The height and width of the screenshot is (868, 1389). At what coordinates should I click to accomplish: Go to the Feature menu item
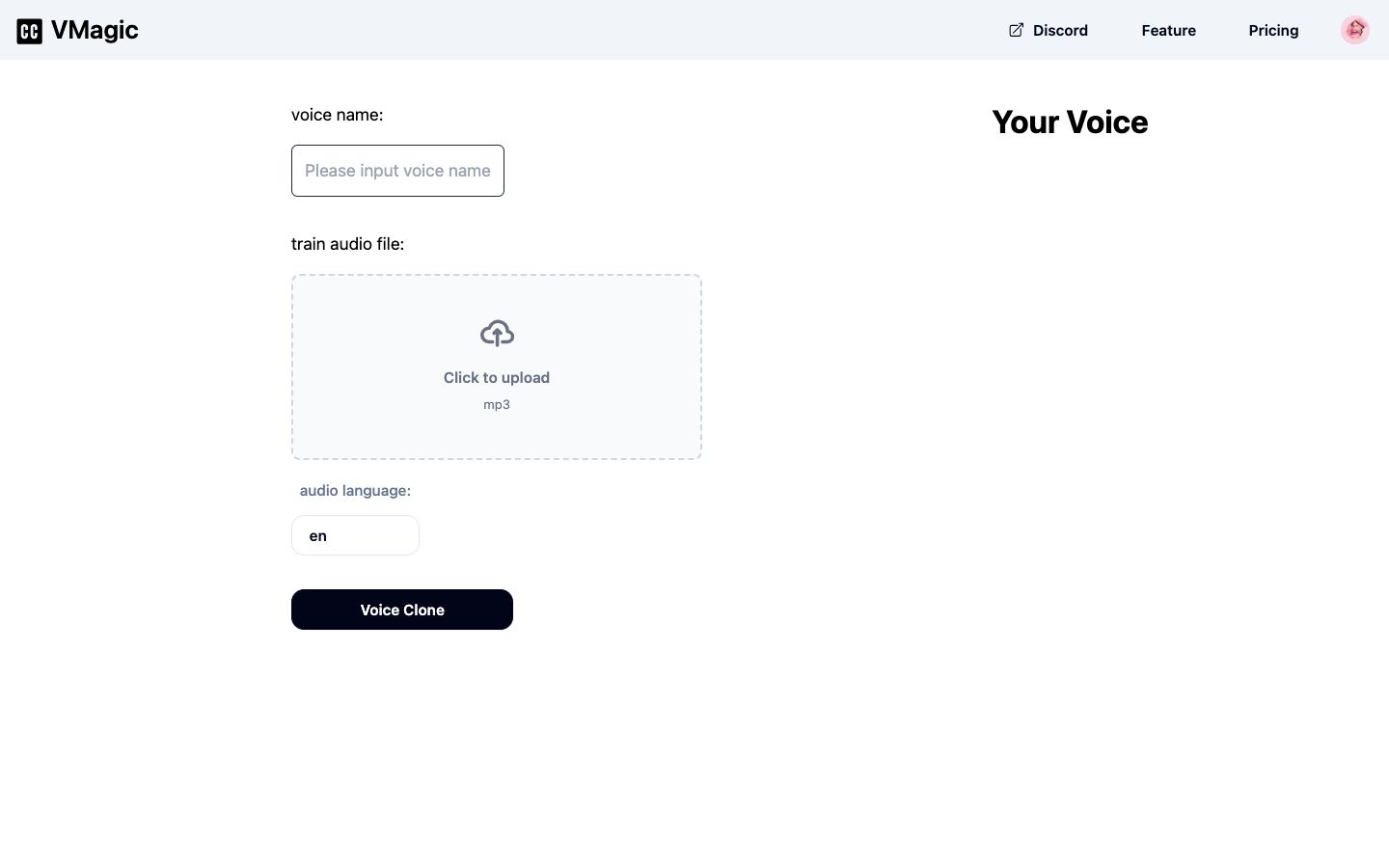tap(1168, 31)
